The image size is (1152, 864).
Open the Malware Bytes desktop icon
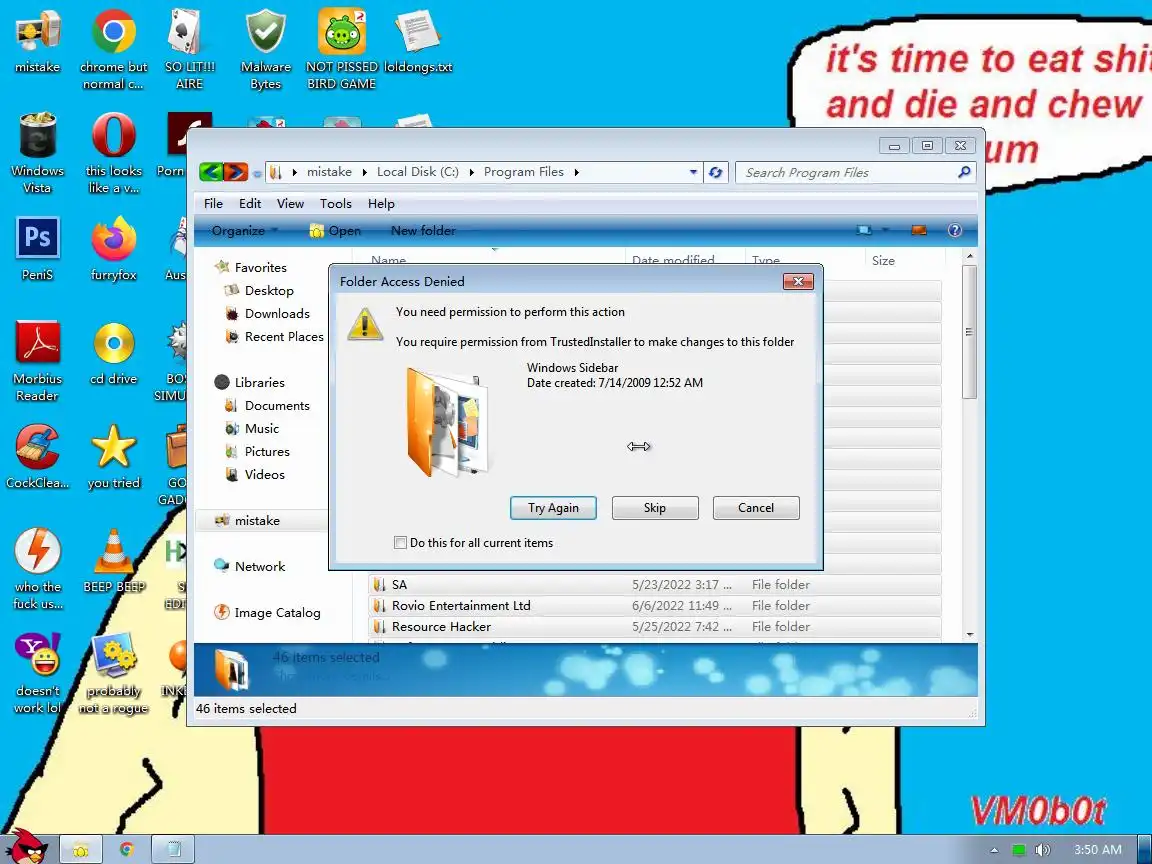pos(265,50)
